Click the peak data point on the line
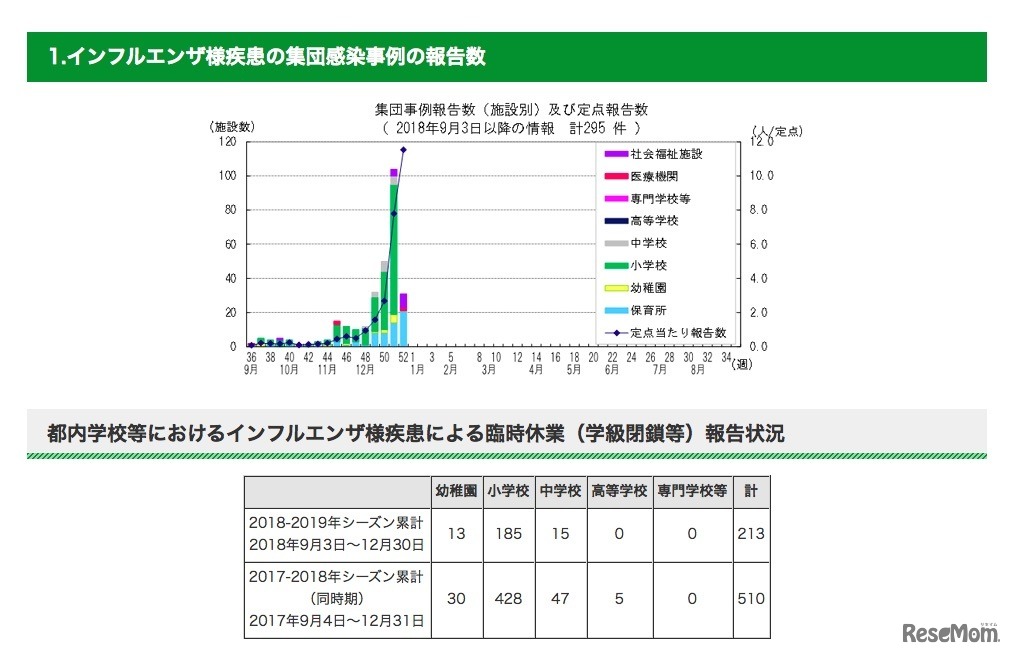The width and height of the screenshot is (1013, 656). pos(404,148)
